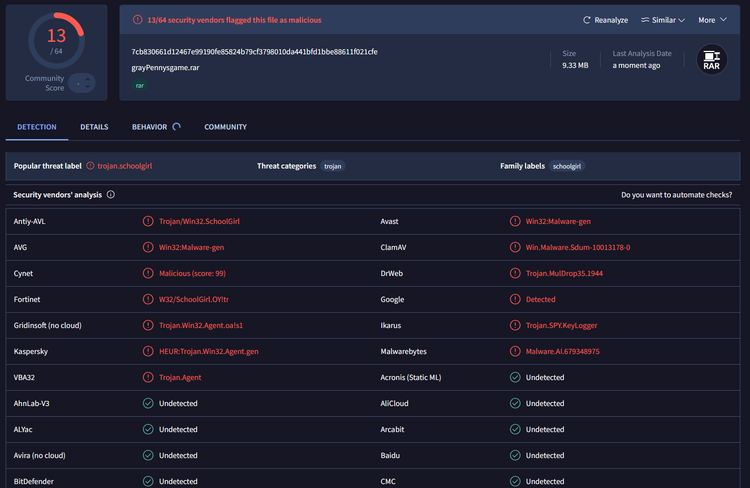The width and height of the screenshot is (750, 488).
Task: Click the info icon beside Security vendors' analysis
Action: [x=111, y=195]
